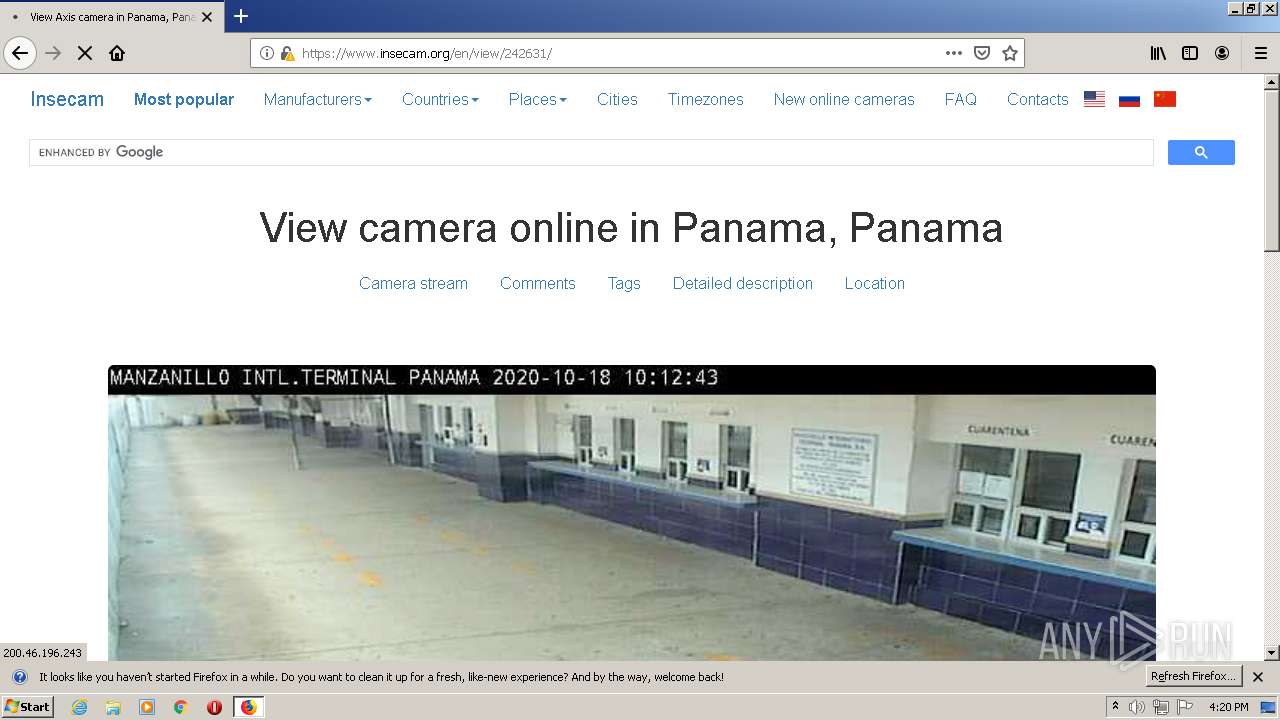
Task: Expand the Manufacturers dropdown
Action: tap(318, 99)
